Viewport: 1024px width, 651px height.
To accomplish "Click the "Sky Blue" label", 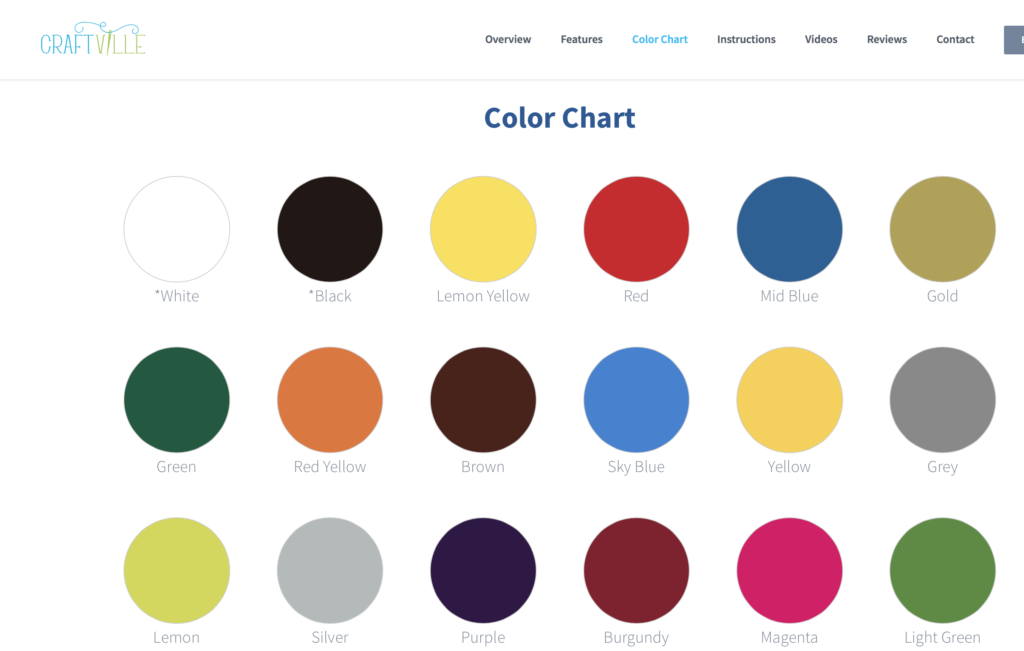I will (636, 468).
